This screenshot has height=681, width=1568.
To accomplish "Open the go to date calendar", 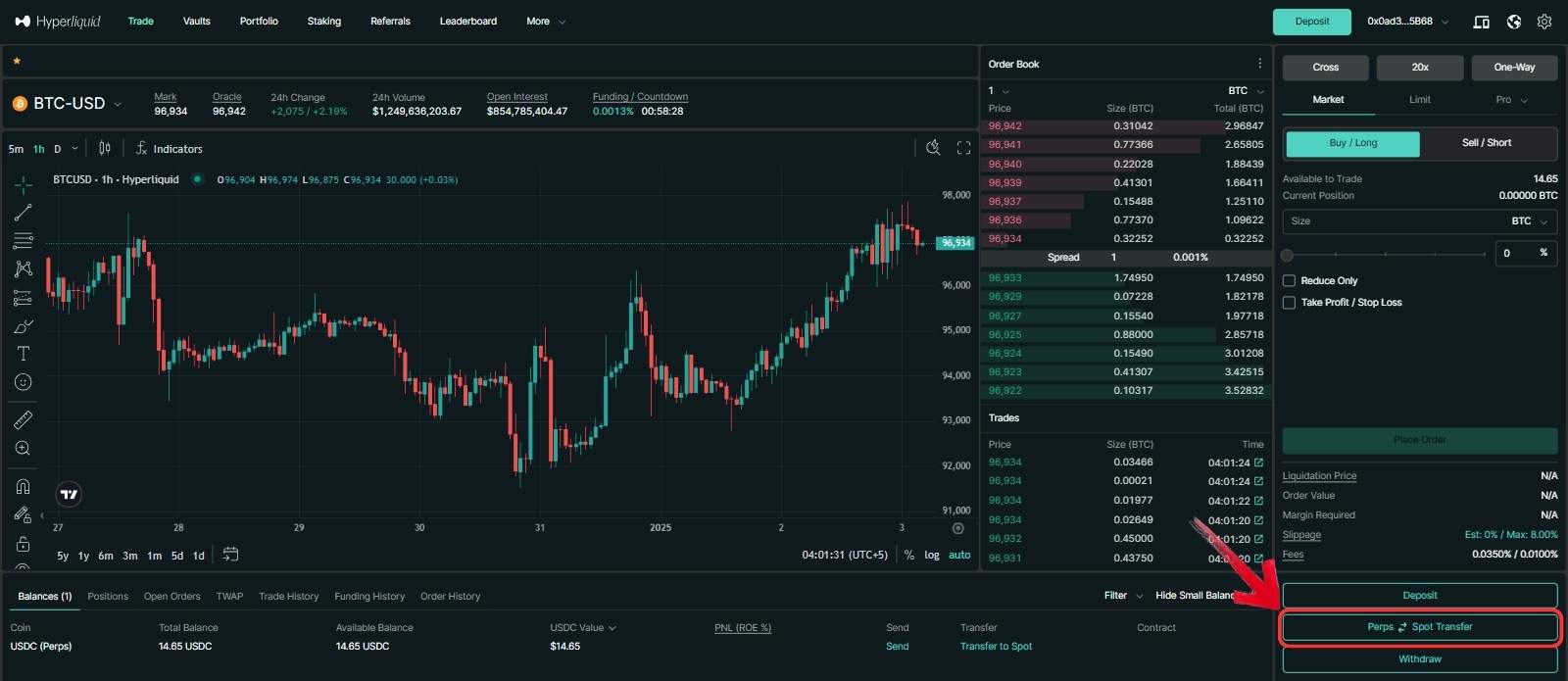I will (x=230, y=555).
